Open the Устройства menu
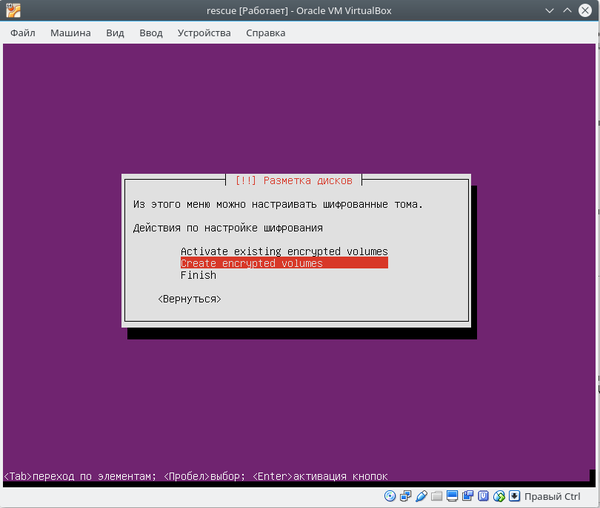 [x=204, y=33]
